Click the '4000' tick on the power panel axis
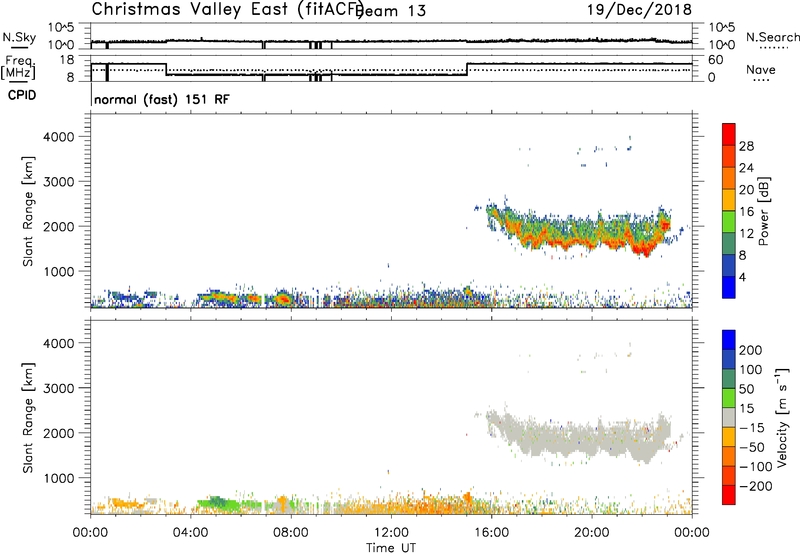Screen dimensions: 800x554 click(x=59, y=137)
